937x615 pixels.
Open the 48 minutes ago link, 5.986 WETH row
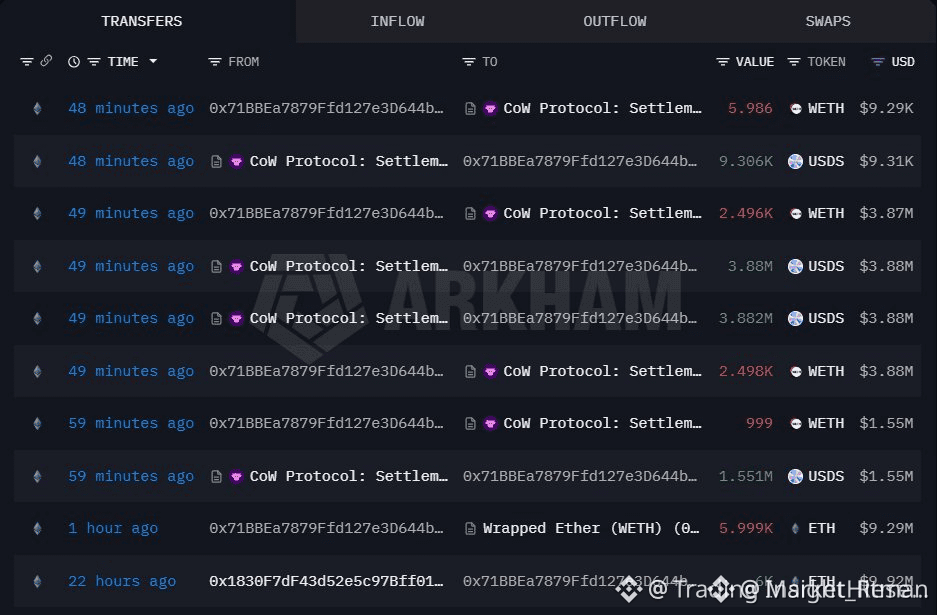[131, 108]
